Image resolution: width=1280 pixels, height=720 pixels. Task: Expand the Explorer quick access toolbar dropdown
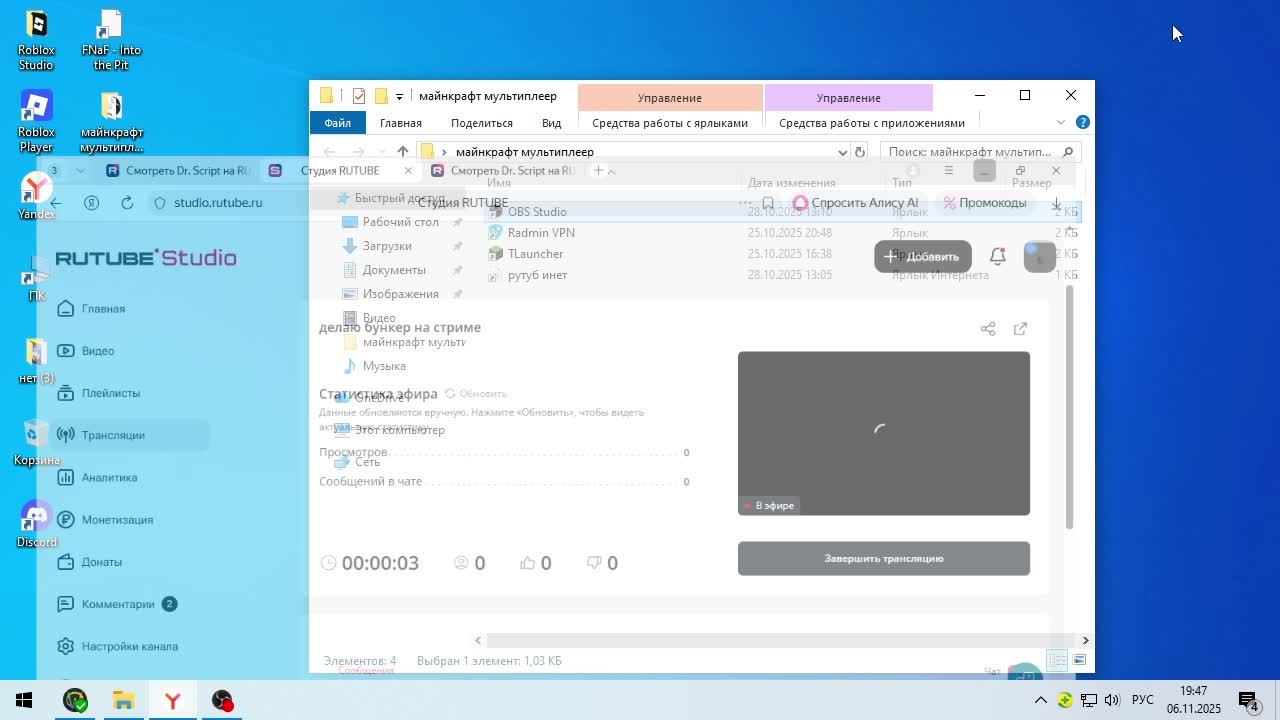(399, 97)
